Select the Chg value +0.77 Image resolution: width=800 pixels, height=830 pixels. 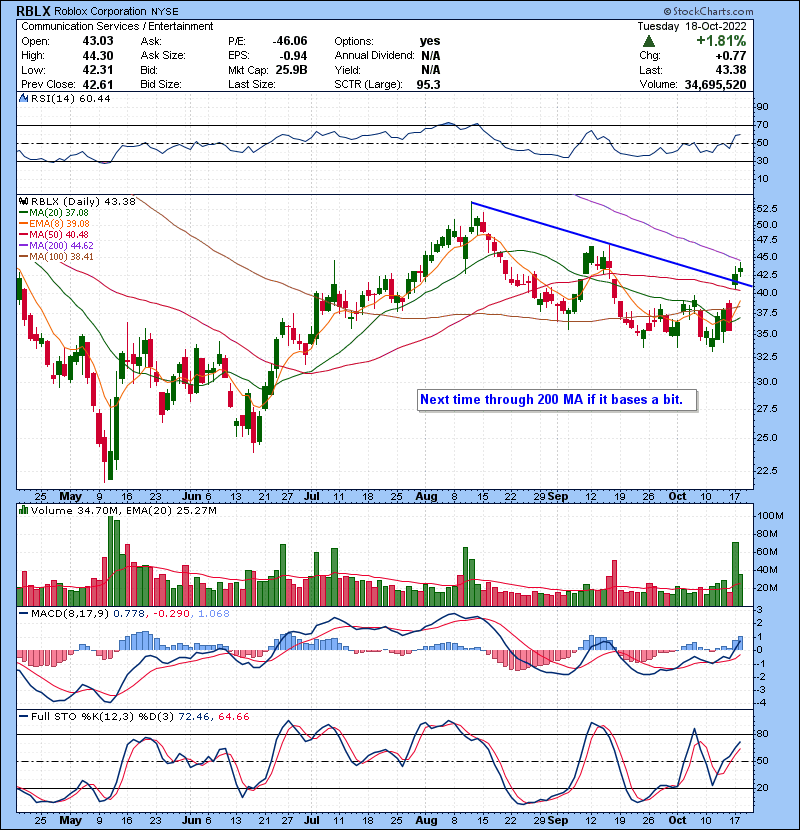[731, 56]
